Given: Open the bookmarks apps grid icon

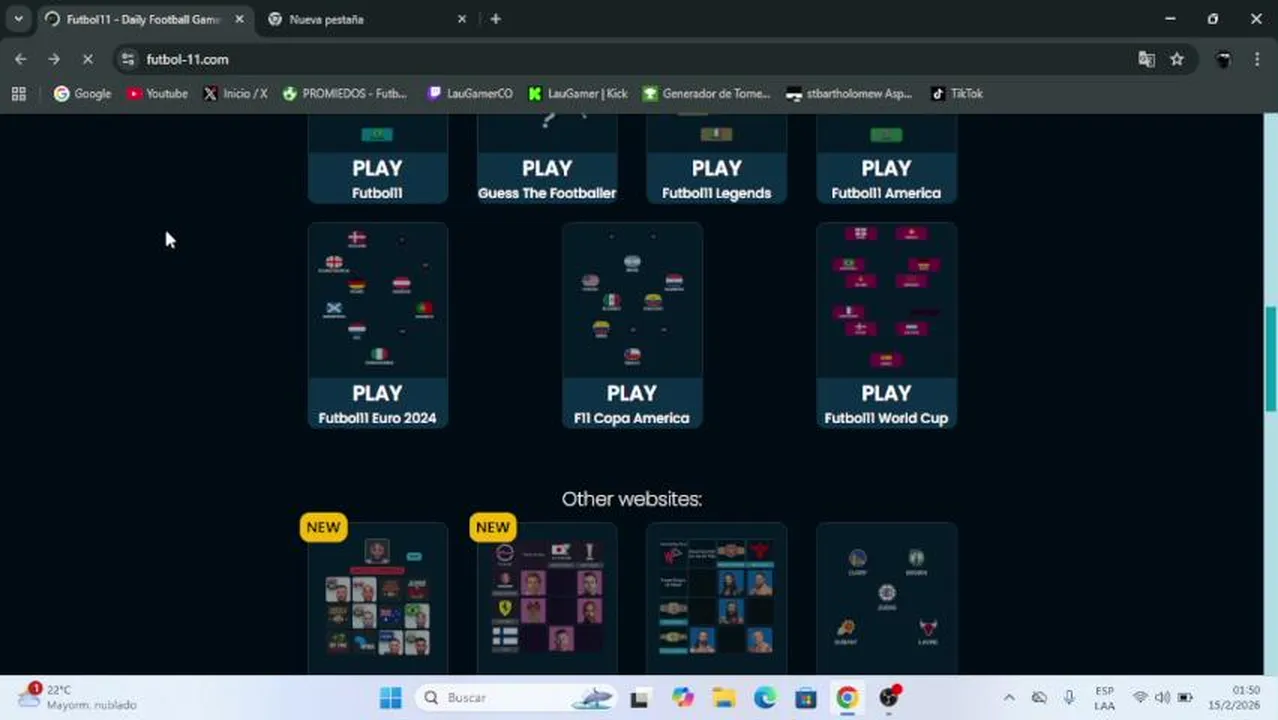Looking at the screenshot, I should point(18,93).
